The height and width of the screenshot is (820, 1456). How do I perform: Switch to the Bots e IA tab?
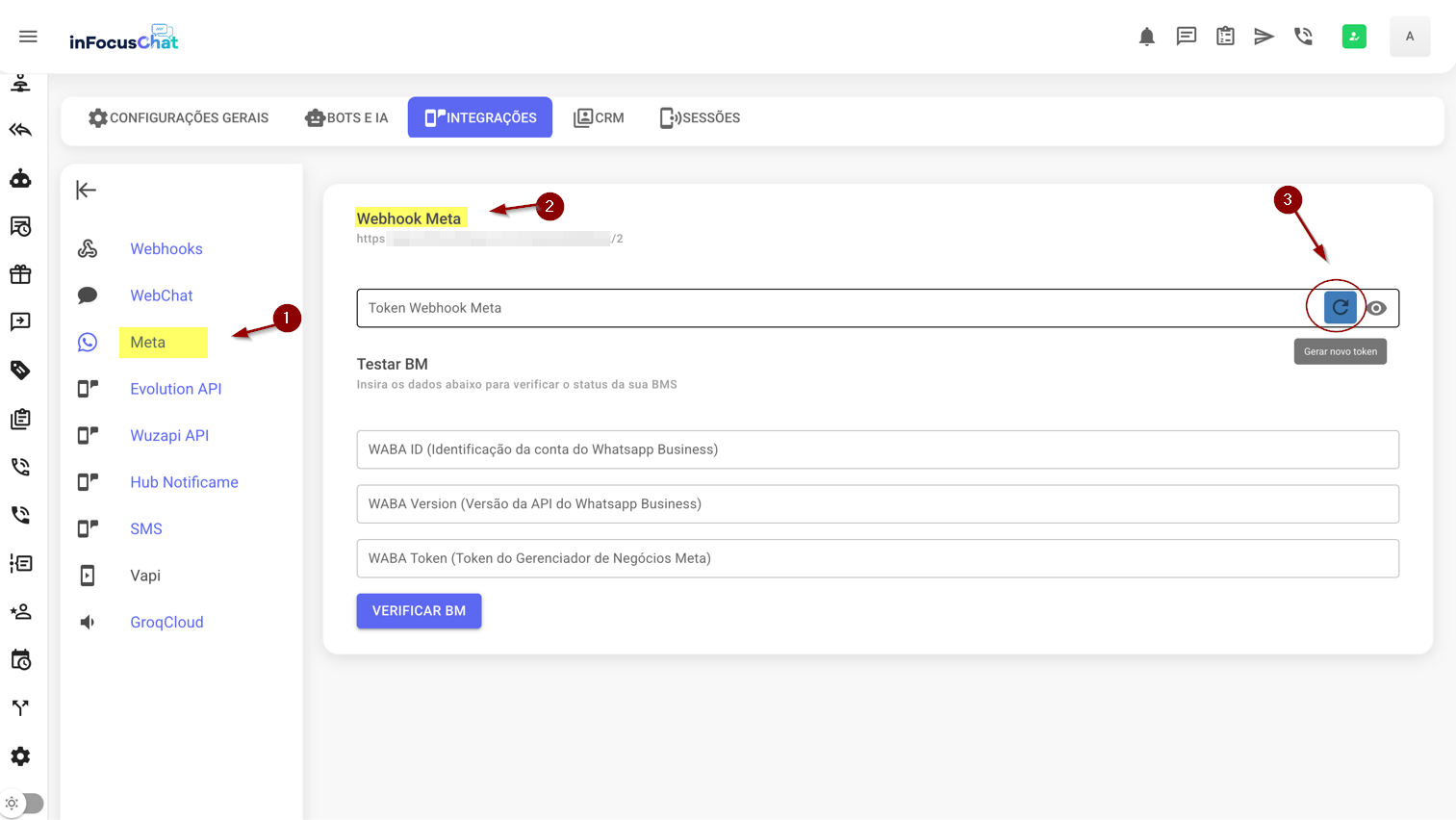point(347,117)
